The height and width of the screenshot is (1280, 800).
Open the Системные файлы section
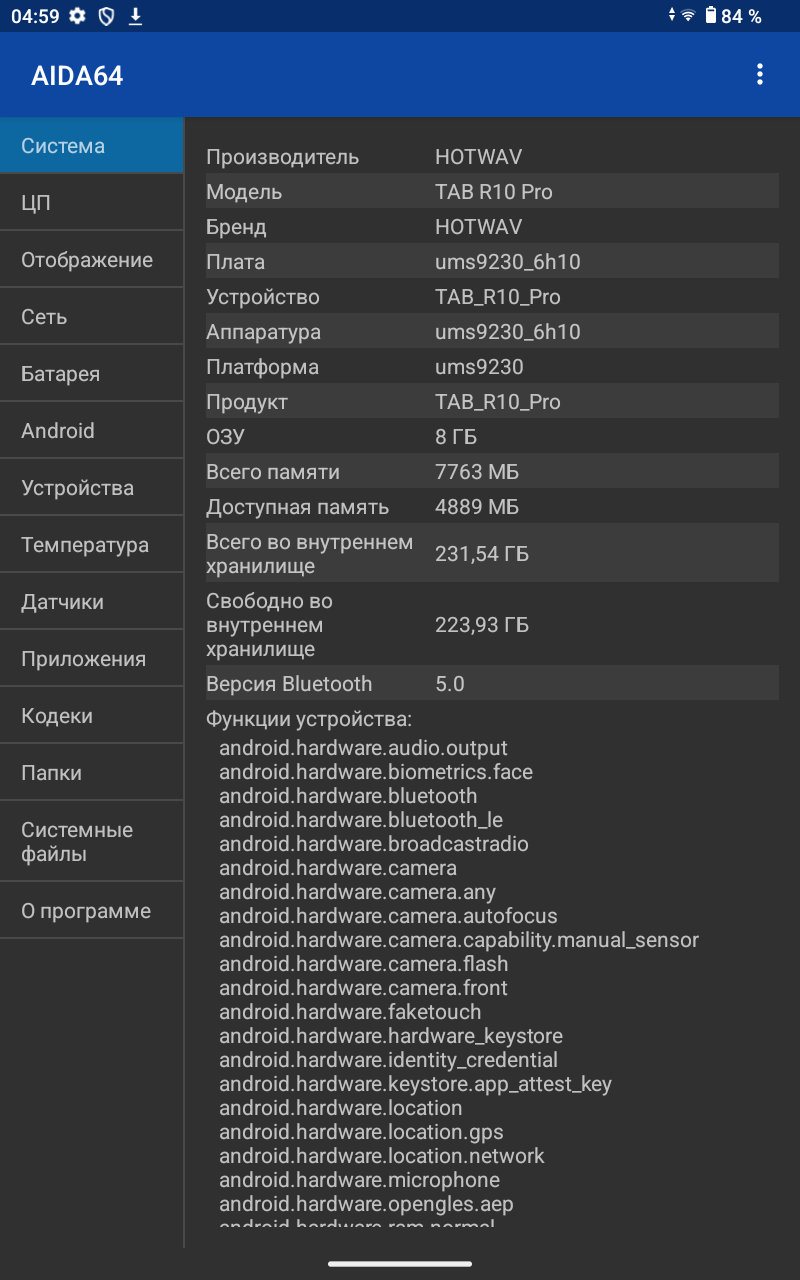point(91,842)
